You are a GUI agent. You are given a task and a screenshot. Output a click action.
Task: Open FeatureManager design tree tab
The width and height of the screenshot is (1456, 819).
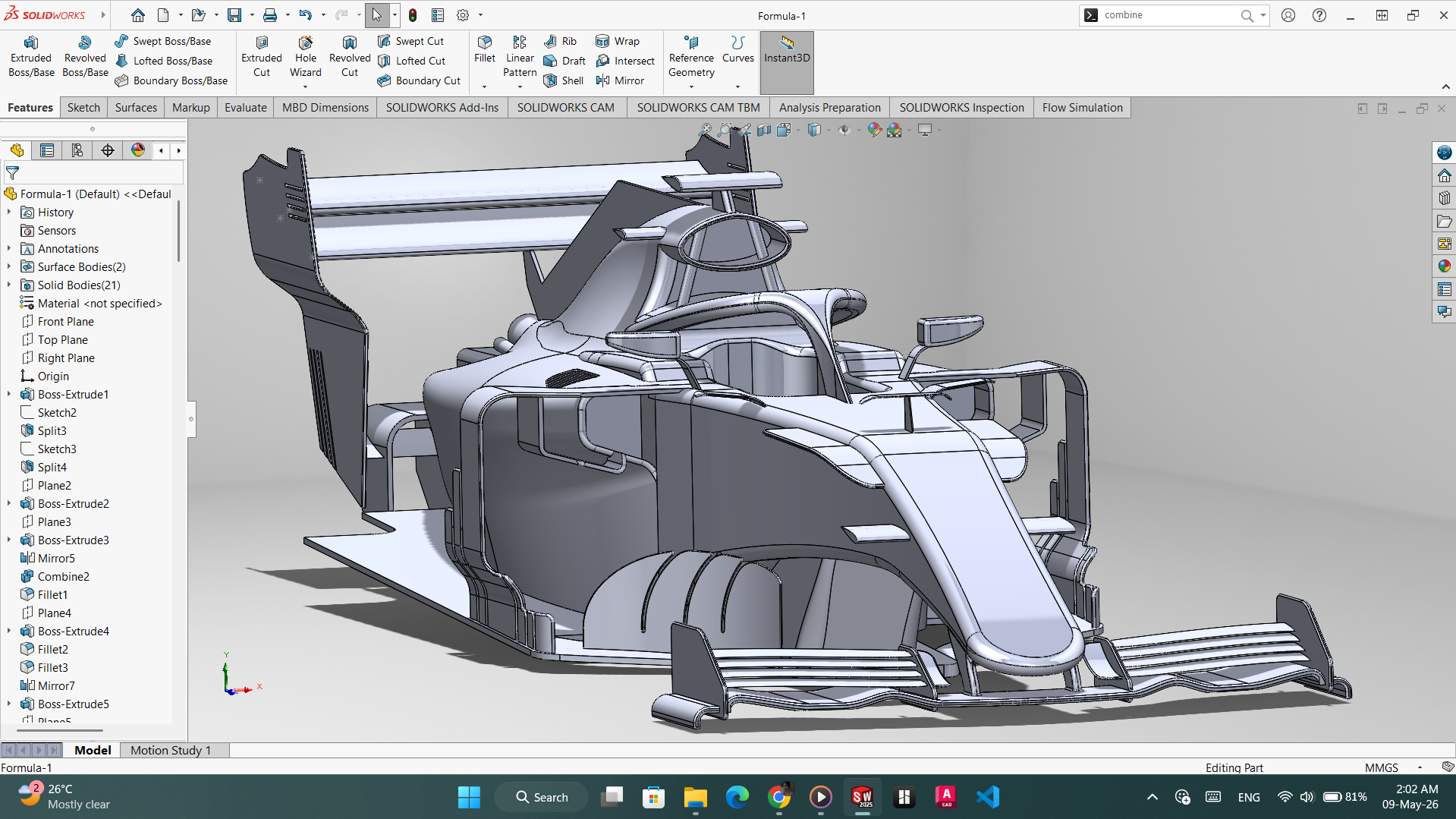[x=17, y=150]
